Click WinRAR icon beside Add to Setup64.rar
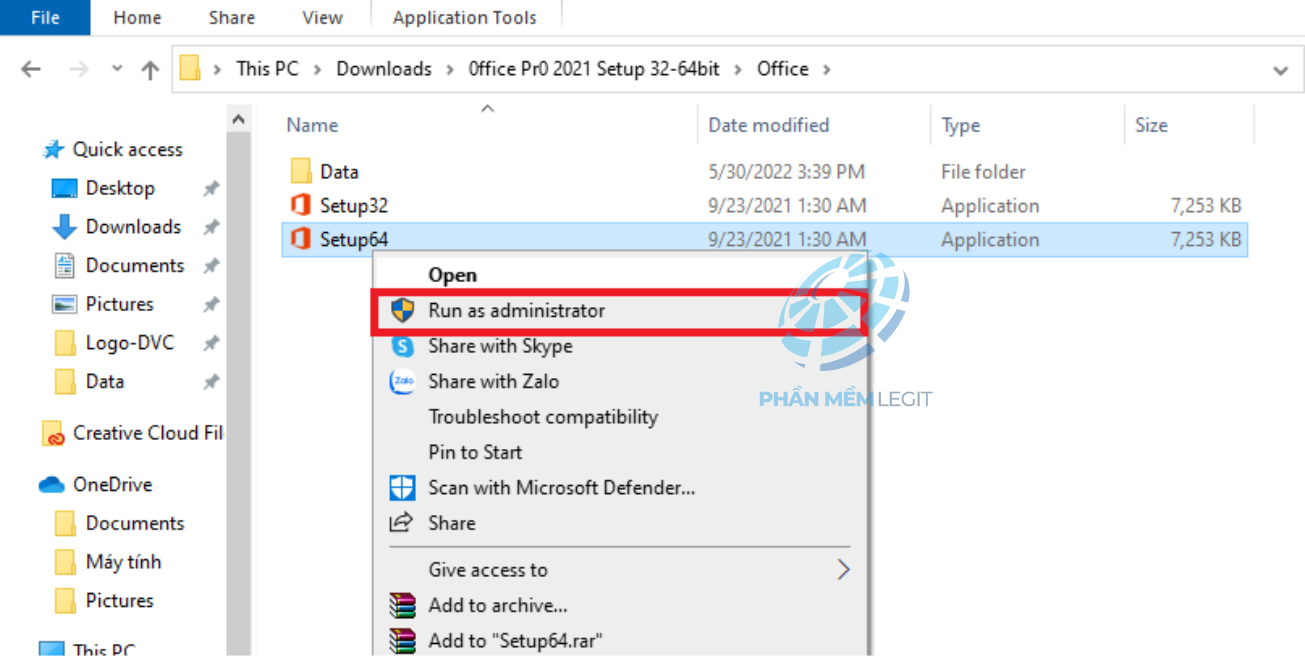 [x=402, y=640]
